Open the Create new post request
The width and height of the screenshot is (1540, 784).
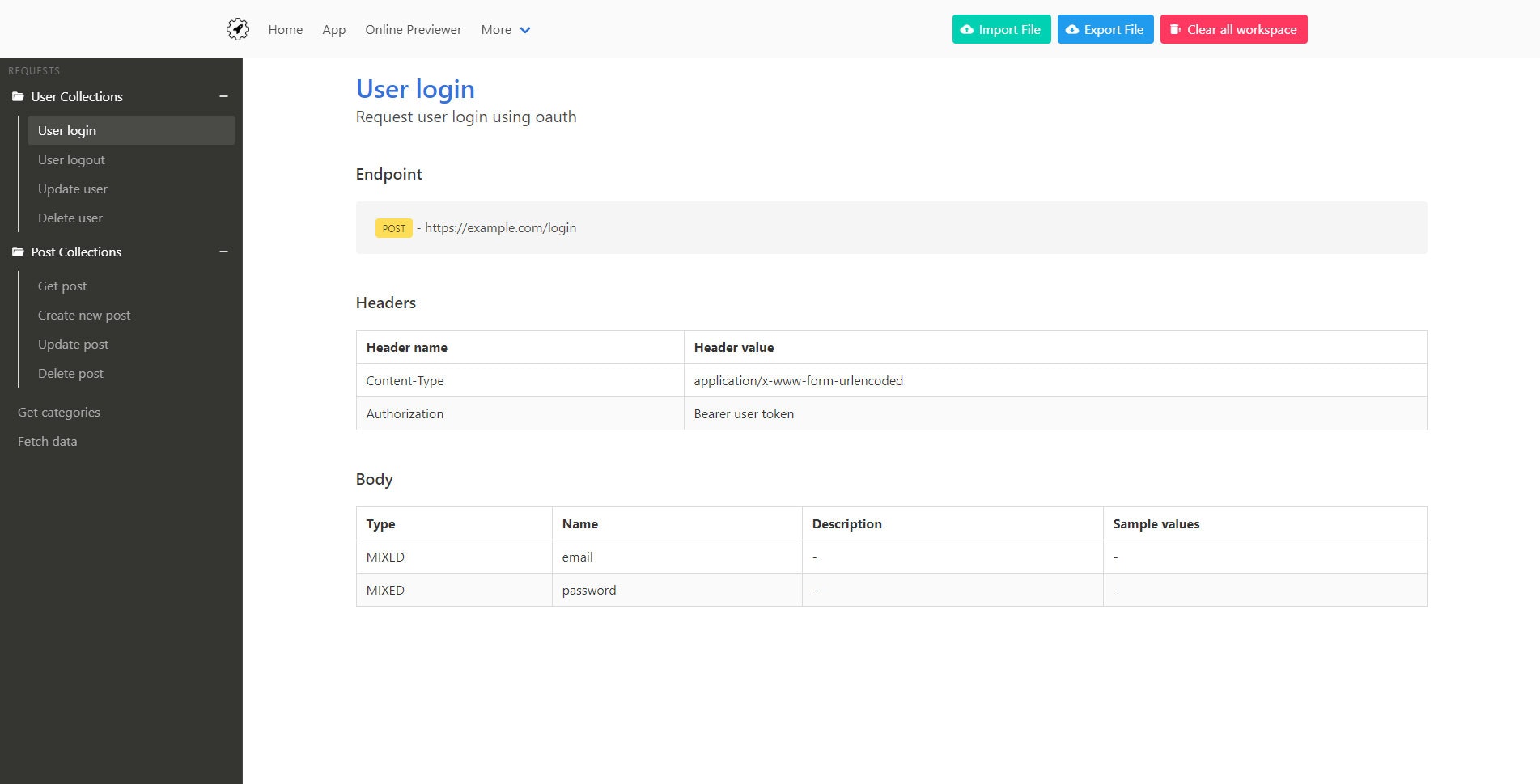84,315
